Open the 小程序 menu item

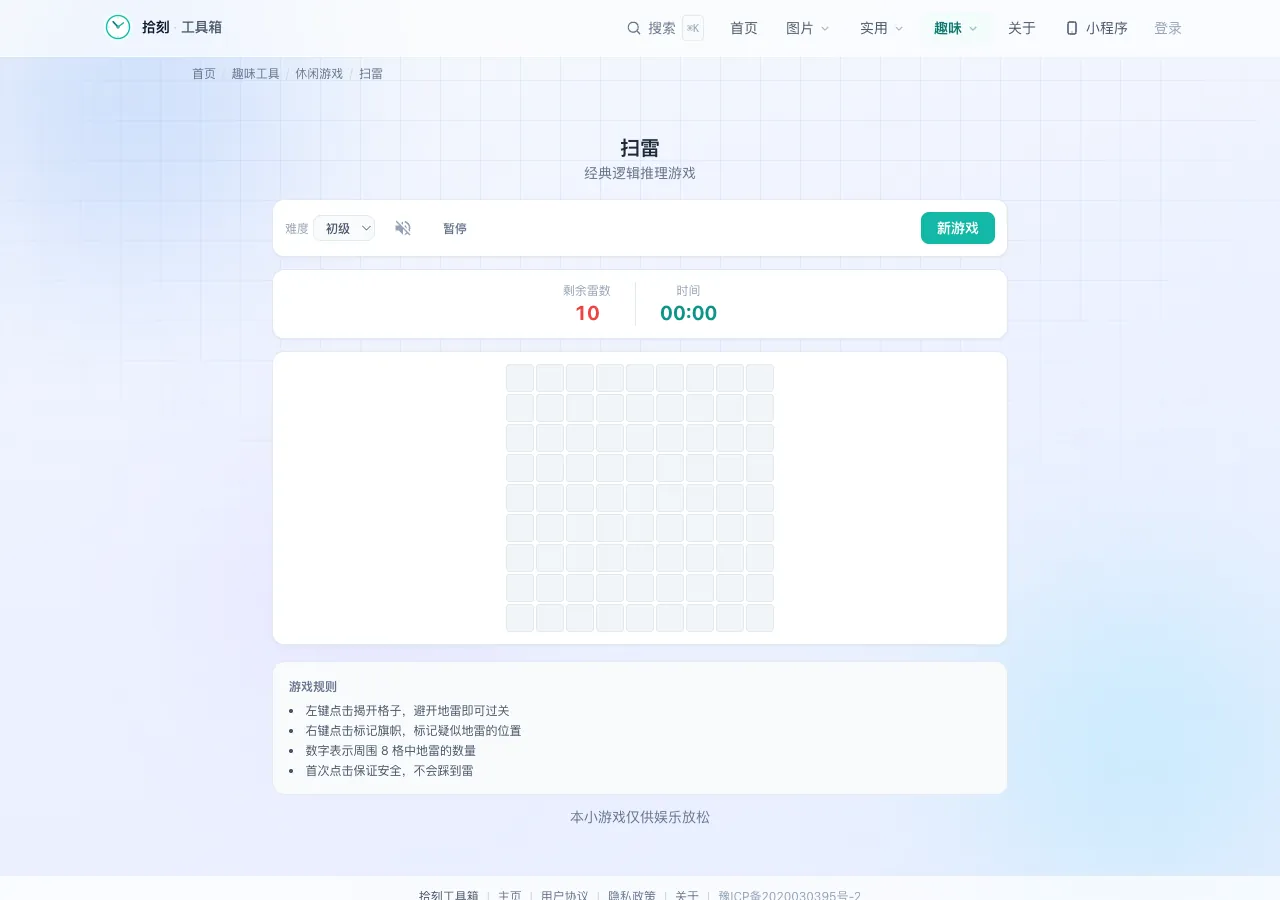point(1097,28)
